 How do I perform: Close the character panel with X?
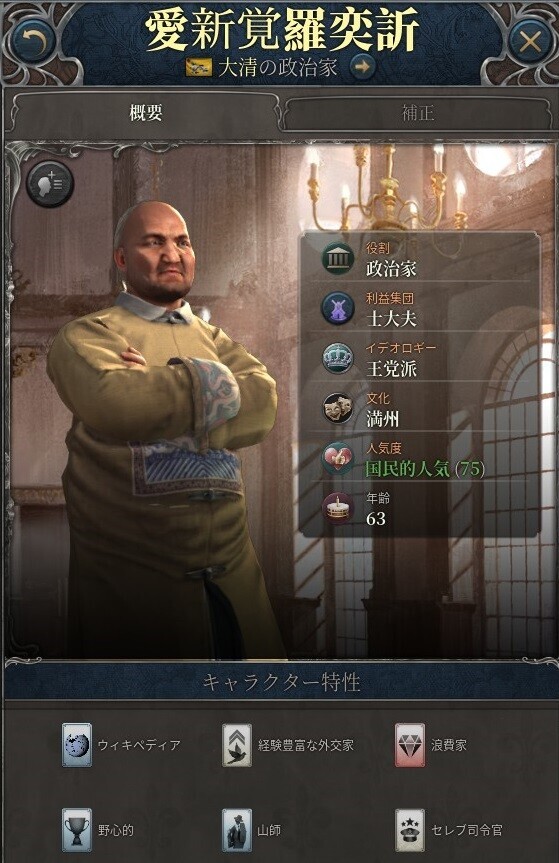[529, 40]
